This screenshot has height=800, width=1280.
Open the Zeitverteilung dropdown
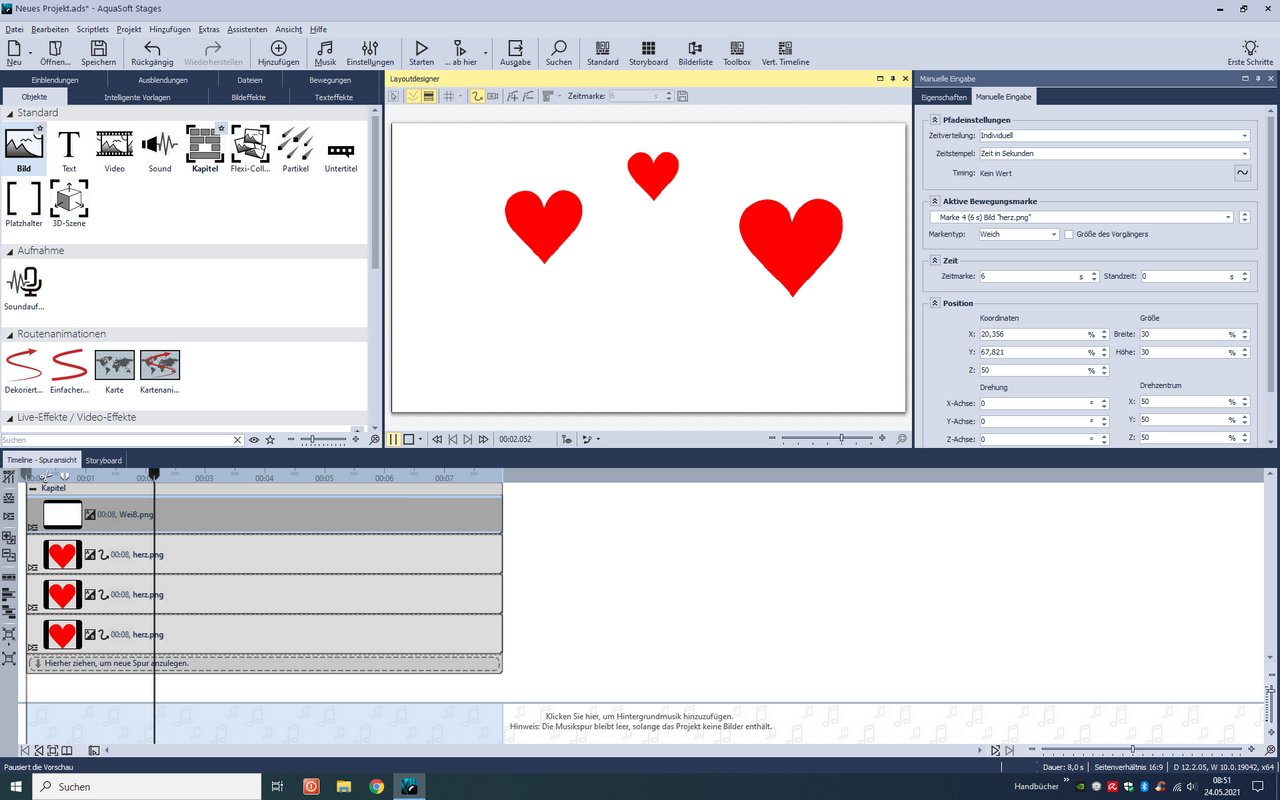point(1113,135)
